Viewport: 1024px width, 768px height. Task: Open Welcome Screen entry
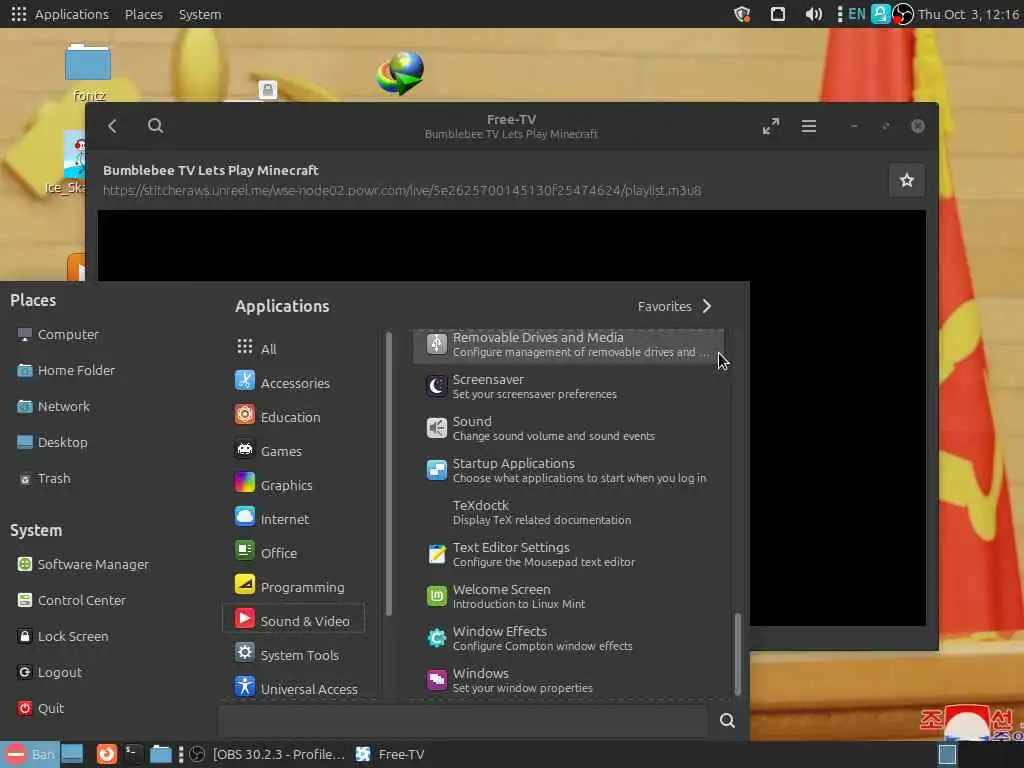pyautogui.click(x=568, y=596)
